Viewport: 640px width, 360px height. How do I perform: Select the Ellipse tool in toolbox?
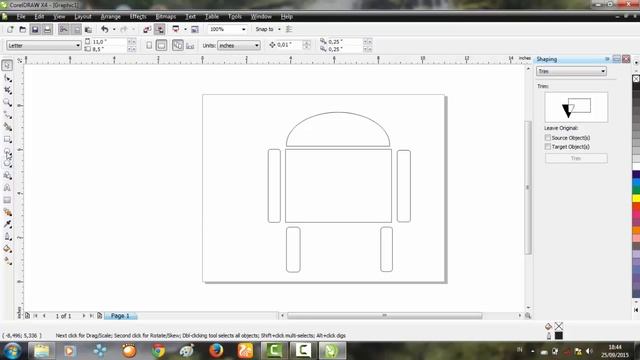pos(7,151)
